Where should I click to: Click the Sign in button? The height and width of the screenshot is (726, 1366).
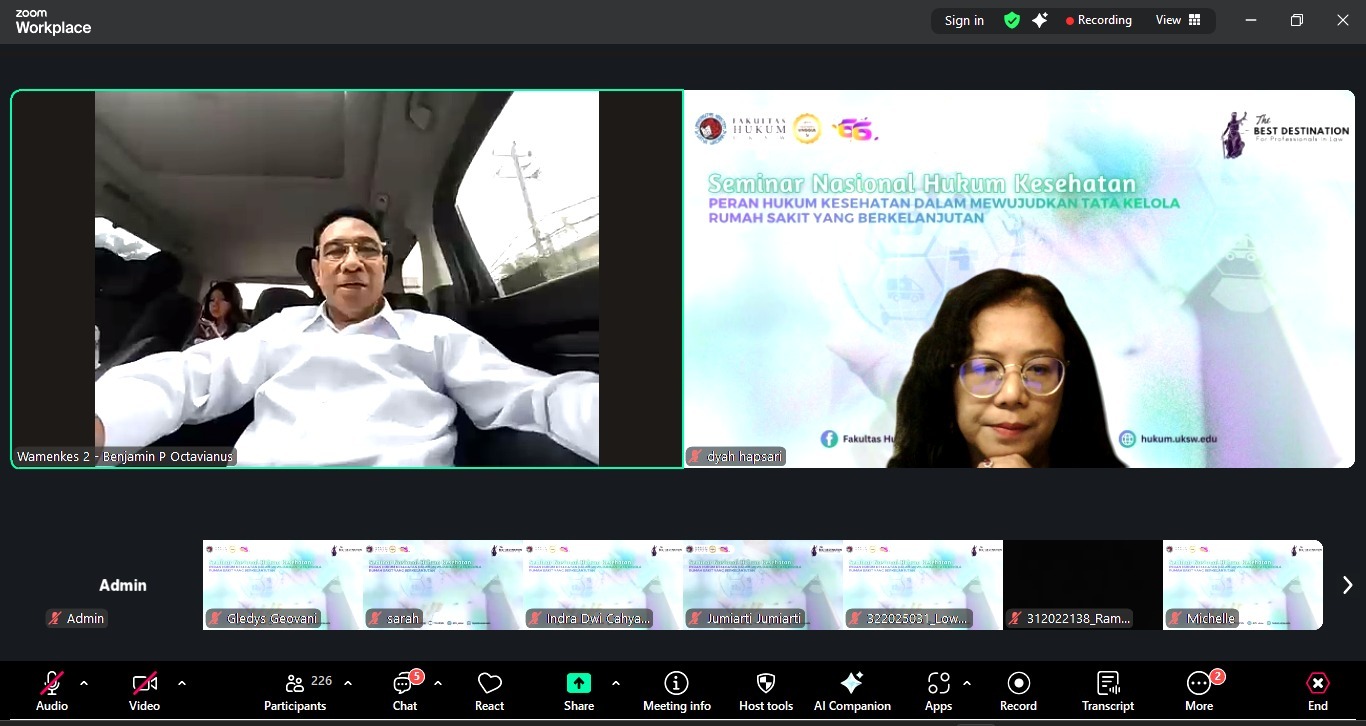point(964,20)
